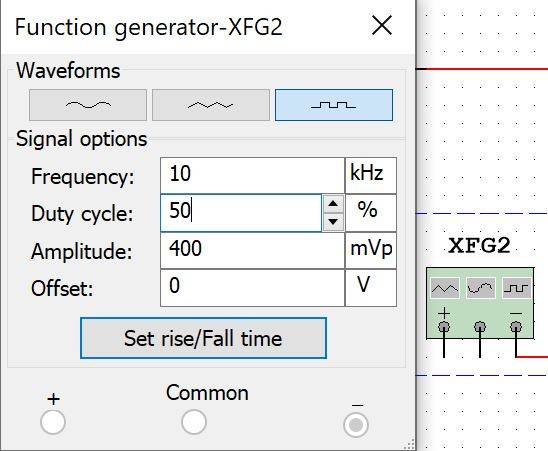Screen dimensions: 548x451
Task: Click the square wave icon on XFG2 component
Action: [516, 288]
